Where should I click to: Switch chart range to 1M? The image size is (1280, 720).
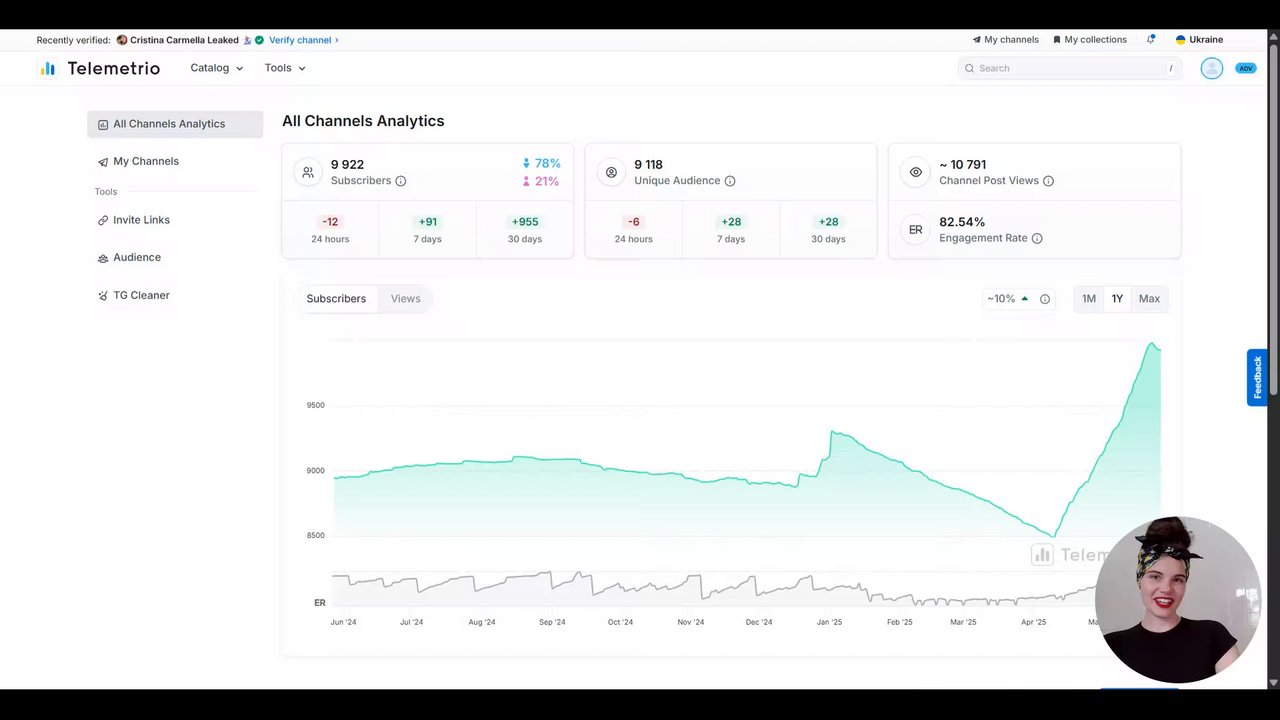pyautogui.click(x=1089, y=299)
